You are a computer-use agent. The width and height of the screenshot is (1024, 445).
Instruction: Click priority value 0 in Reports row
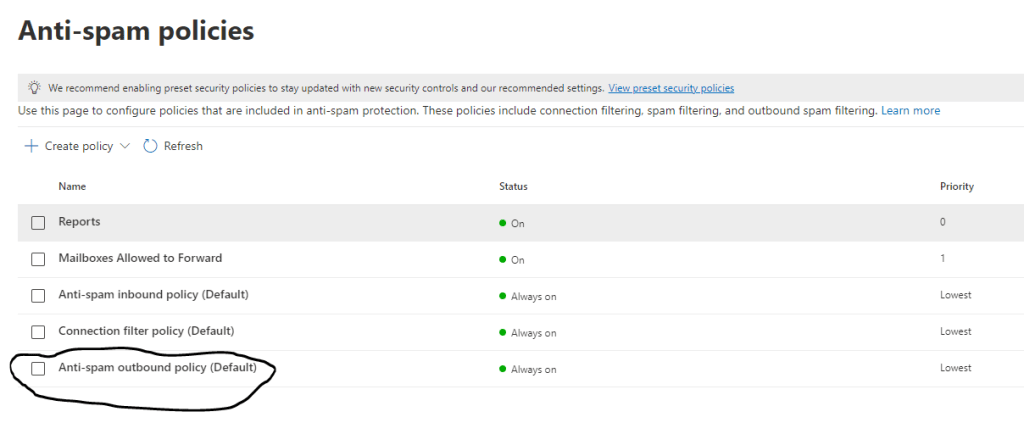pyautogui.click(x=942, y=222)
